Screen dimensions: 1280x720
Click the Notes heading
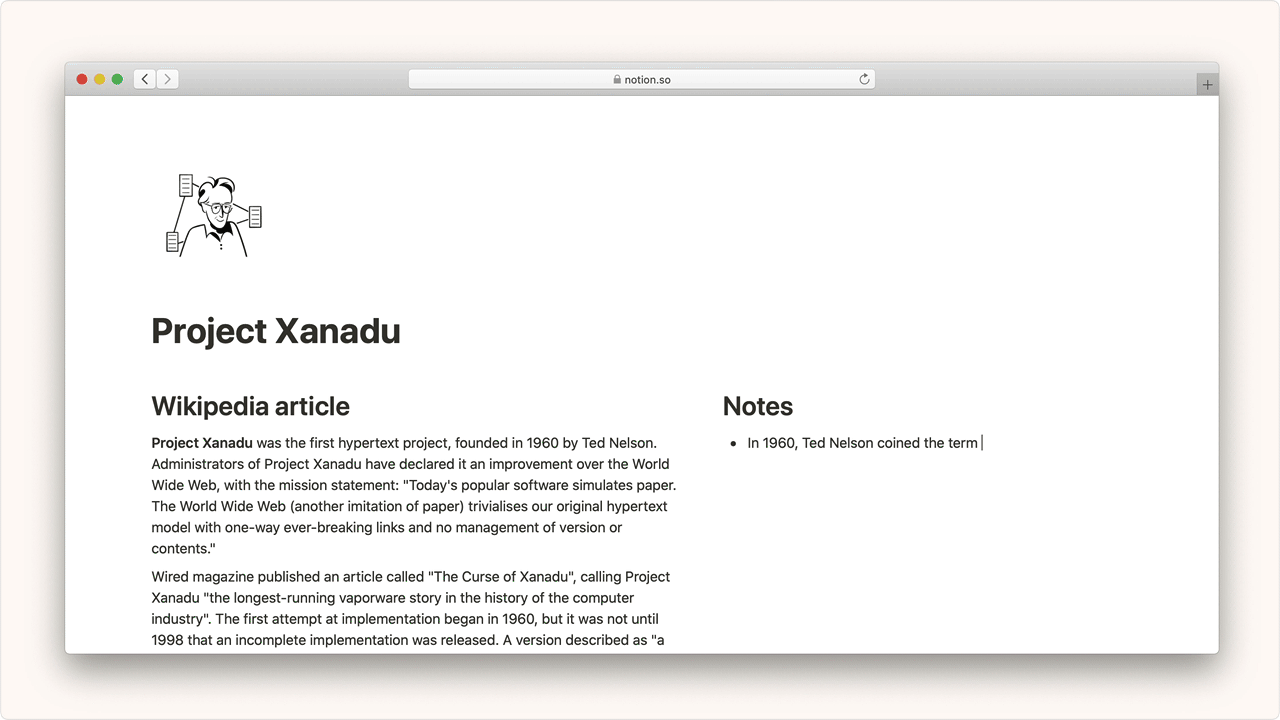coord(758,406)
